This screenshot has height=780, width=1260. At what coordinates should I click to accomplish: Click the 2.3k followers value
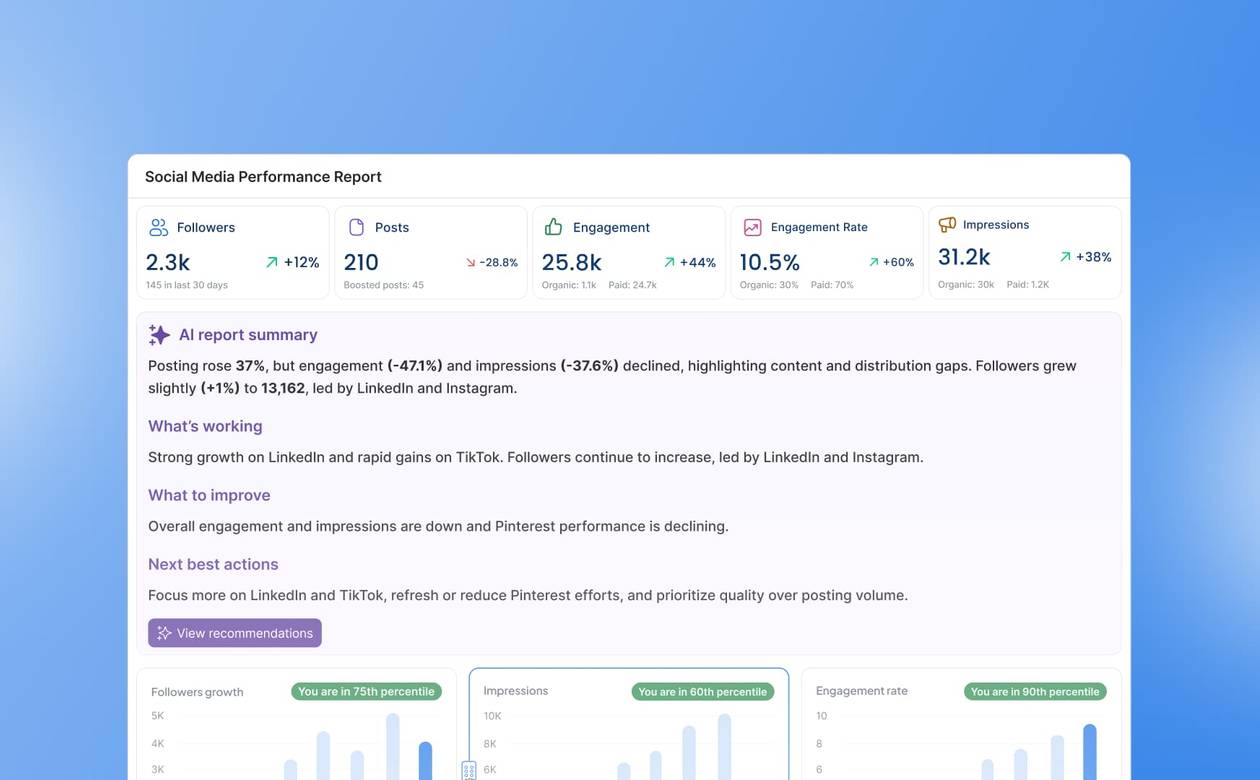pyautogui.click(x=168, y=262)
